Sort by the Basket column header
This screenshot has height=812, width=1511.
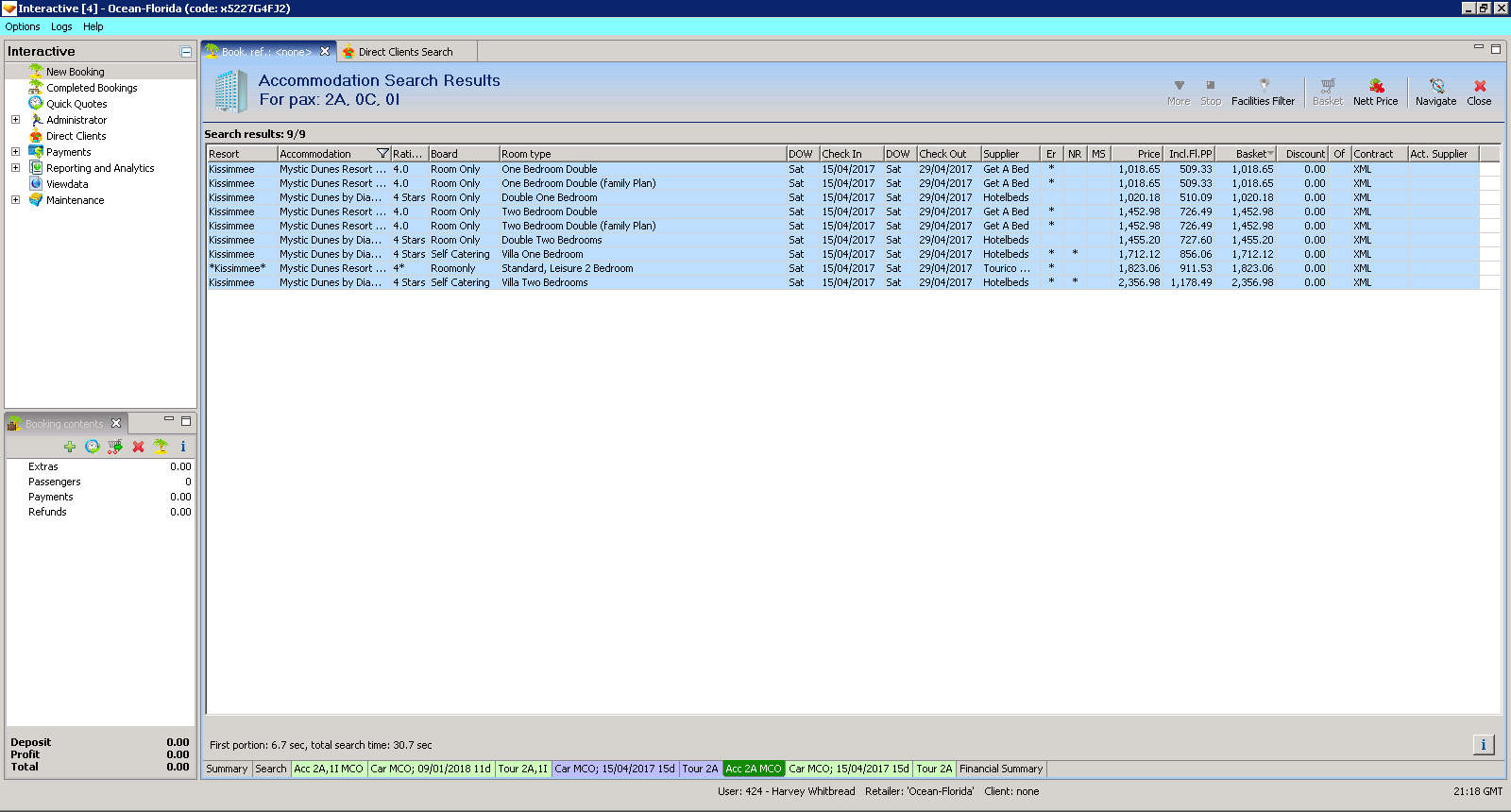click(x=1245, y=154)
